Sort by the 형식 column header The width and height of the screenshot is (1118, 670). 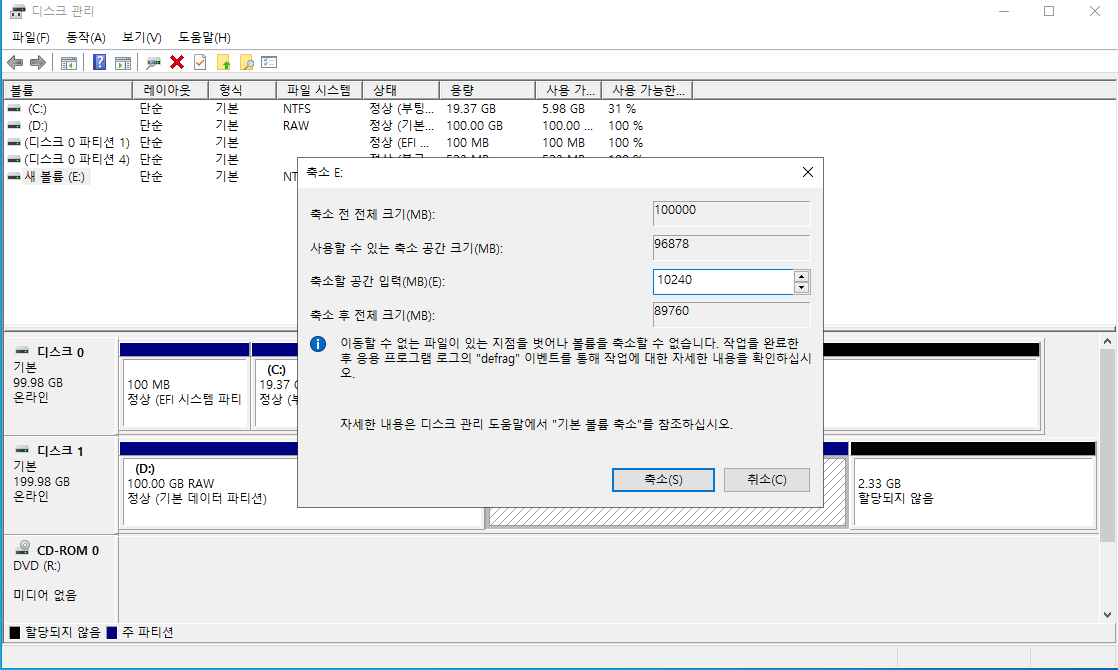242,91
